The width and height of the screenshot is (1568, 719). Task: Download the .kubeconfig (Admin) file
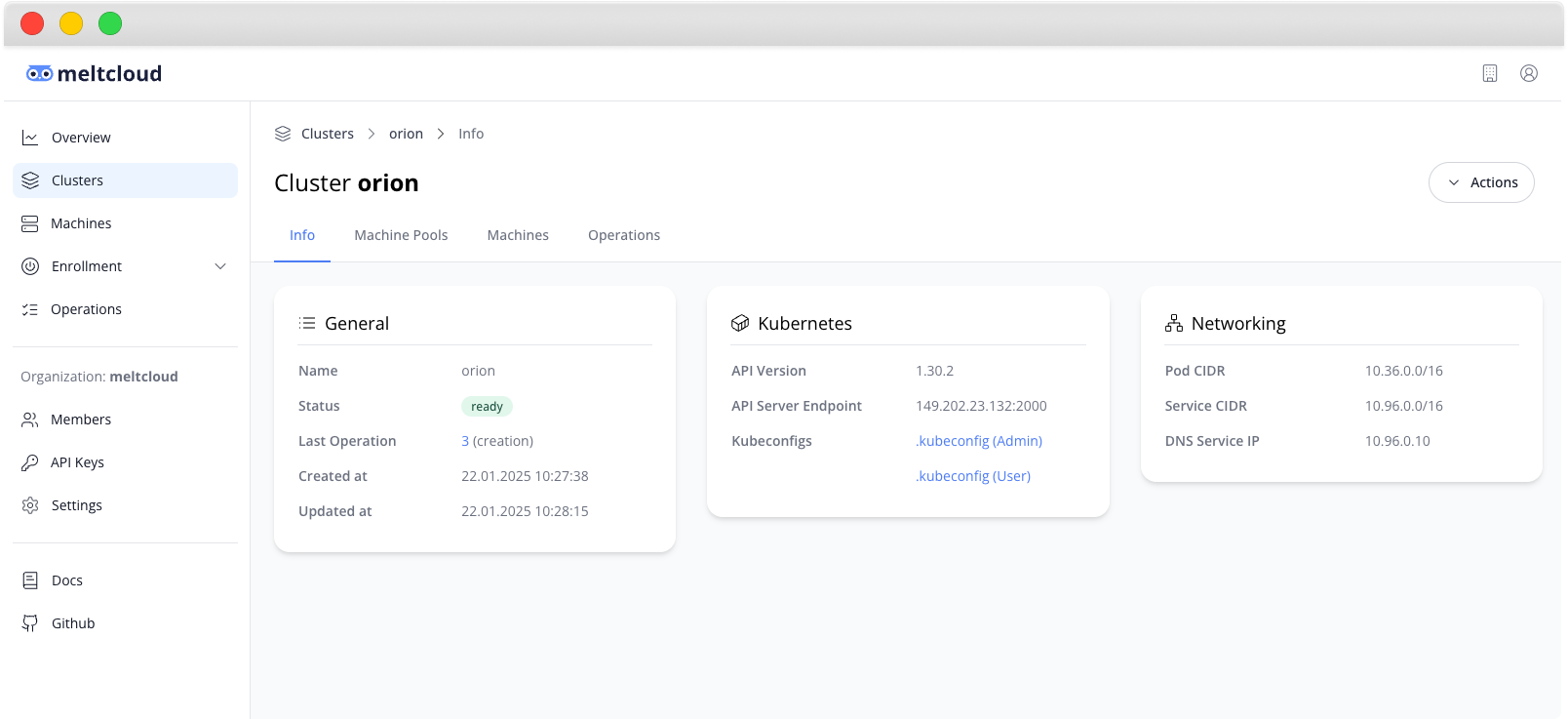coord(979,441)
